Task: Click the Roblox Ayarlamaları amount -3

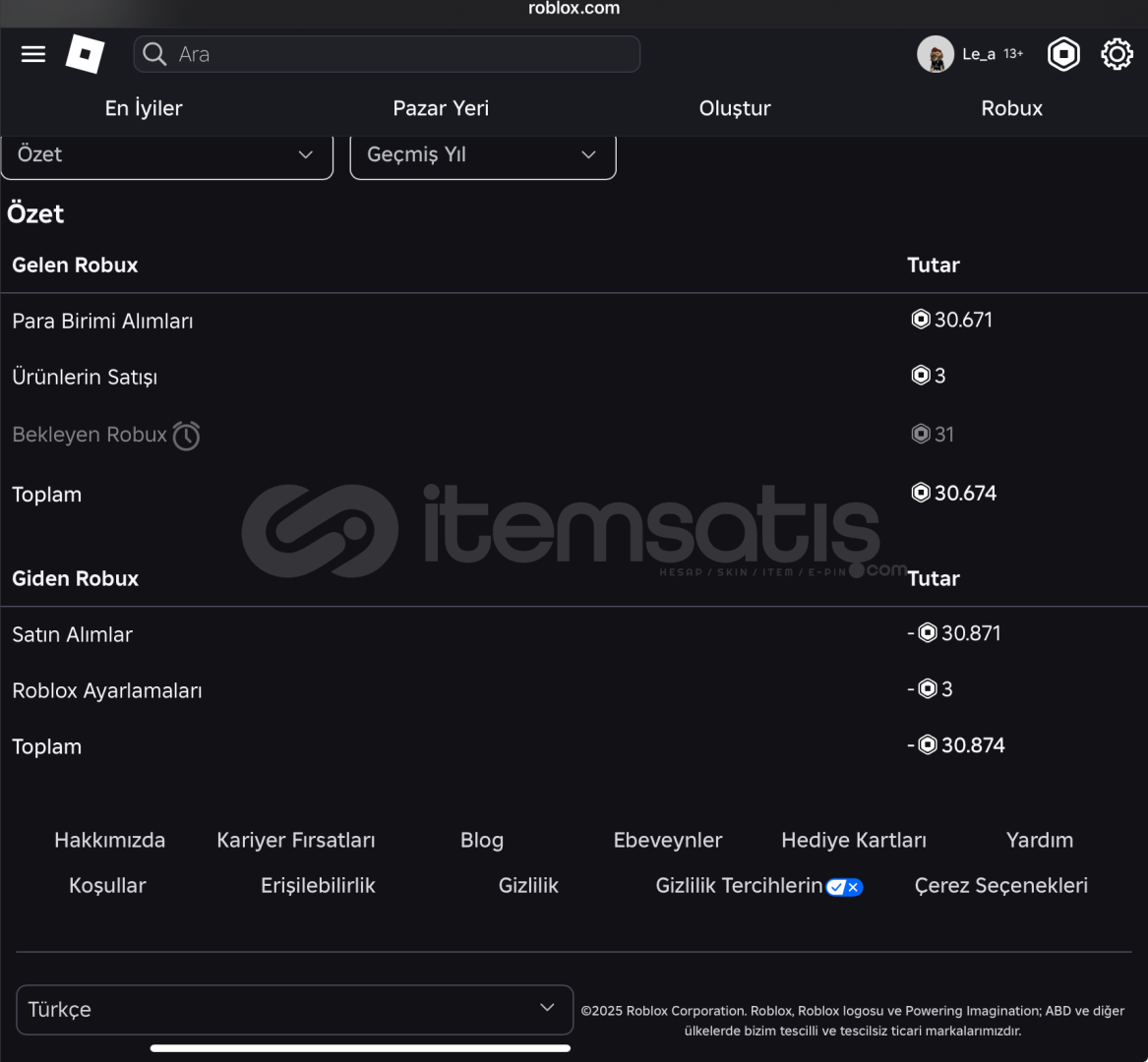Action: click(x=930, y=688)
